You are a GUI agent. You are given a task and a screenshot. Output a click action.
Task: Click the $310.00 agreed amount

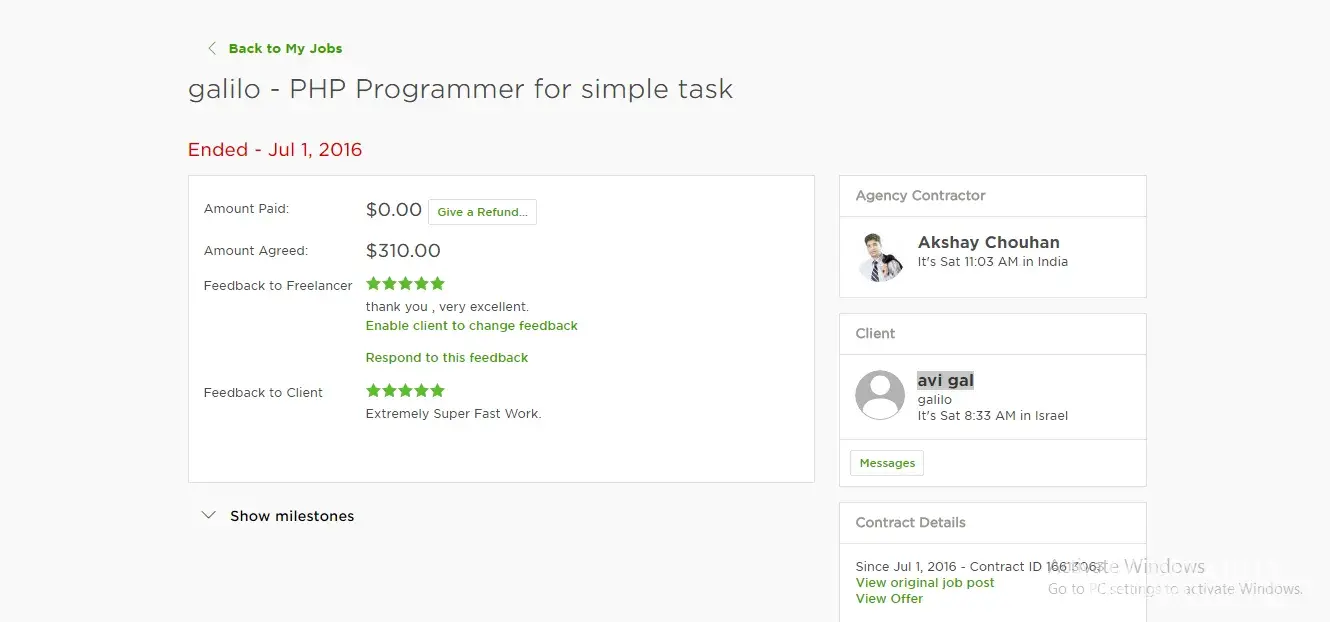click(x=403, y=251)
